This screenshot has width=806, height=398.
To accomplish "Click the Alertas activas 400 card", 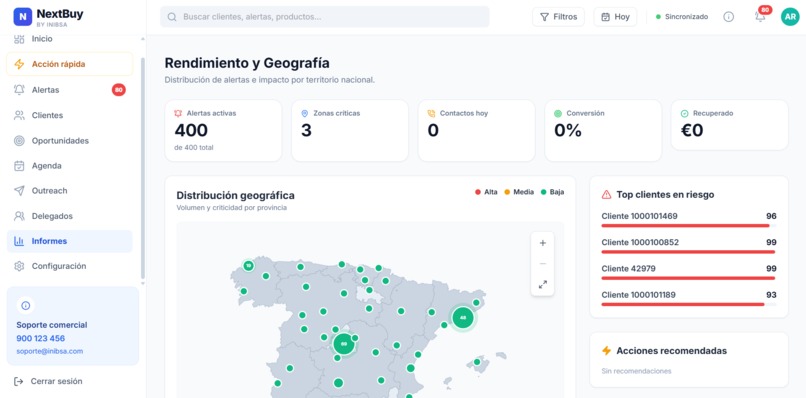I will pos(223,131).
